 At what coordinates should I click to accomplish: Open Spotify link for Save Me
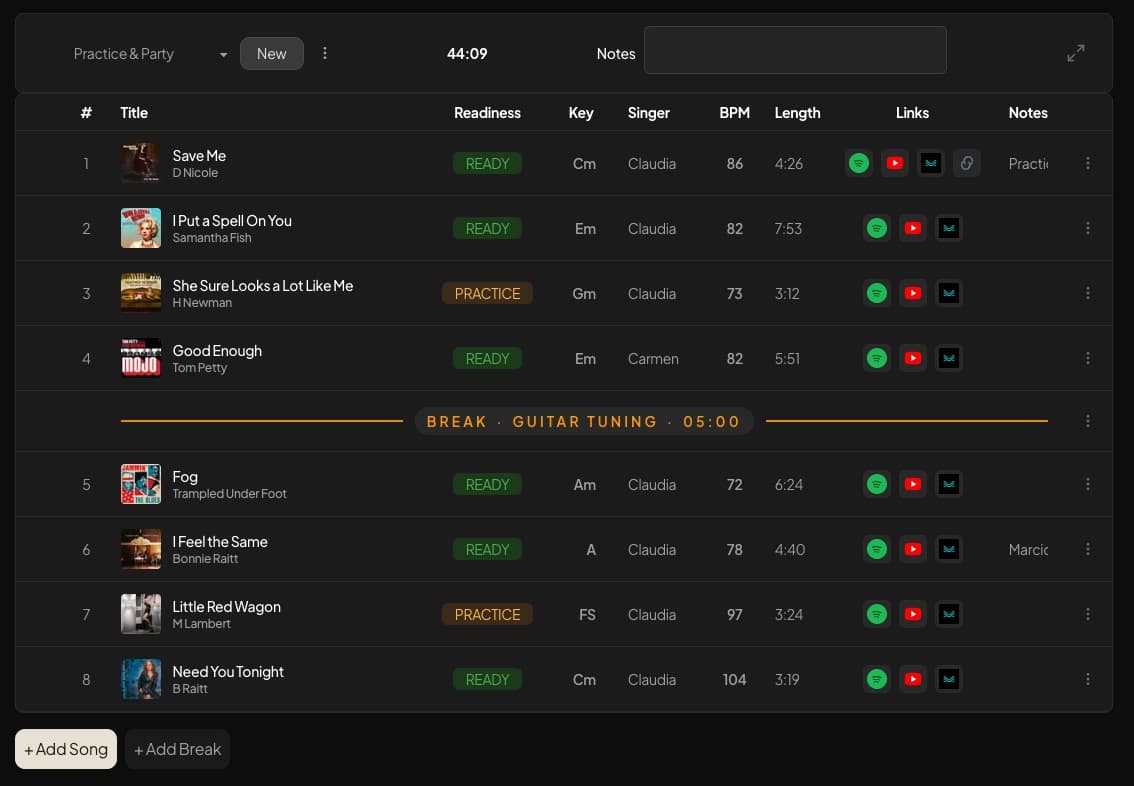coord(858,163)
